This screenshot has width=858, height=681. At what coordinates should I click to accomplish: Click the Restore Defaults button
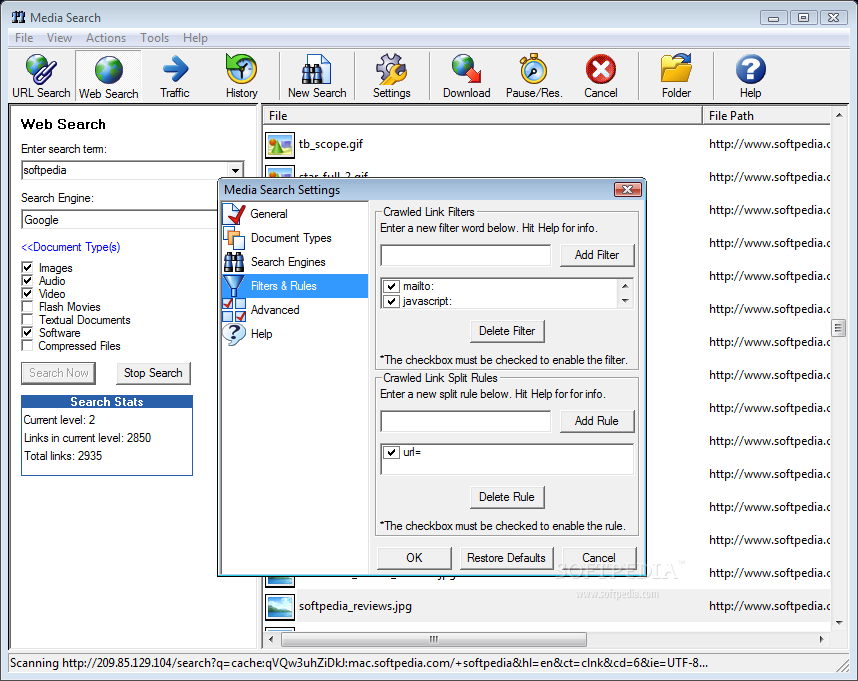click(506, 558)
